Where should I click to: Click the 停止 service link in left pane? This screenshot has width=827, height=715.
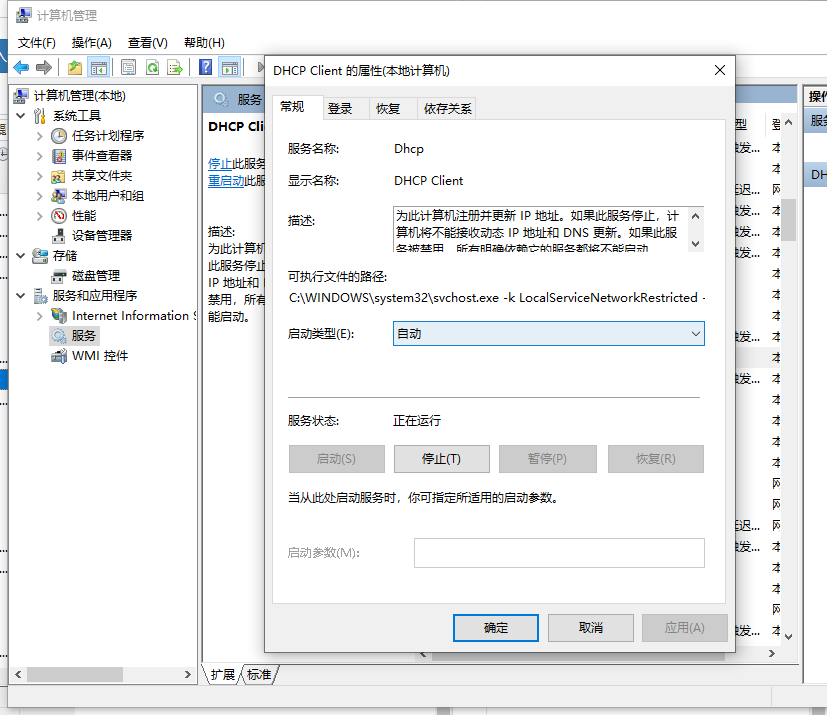point(219,163)
